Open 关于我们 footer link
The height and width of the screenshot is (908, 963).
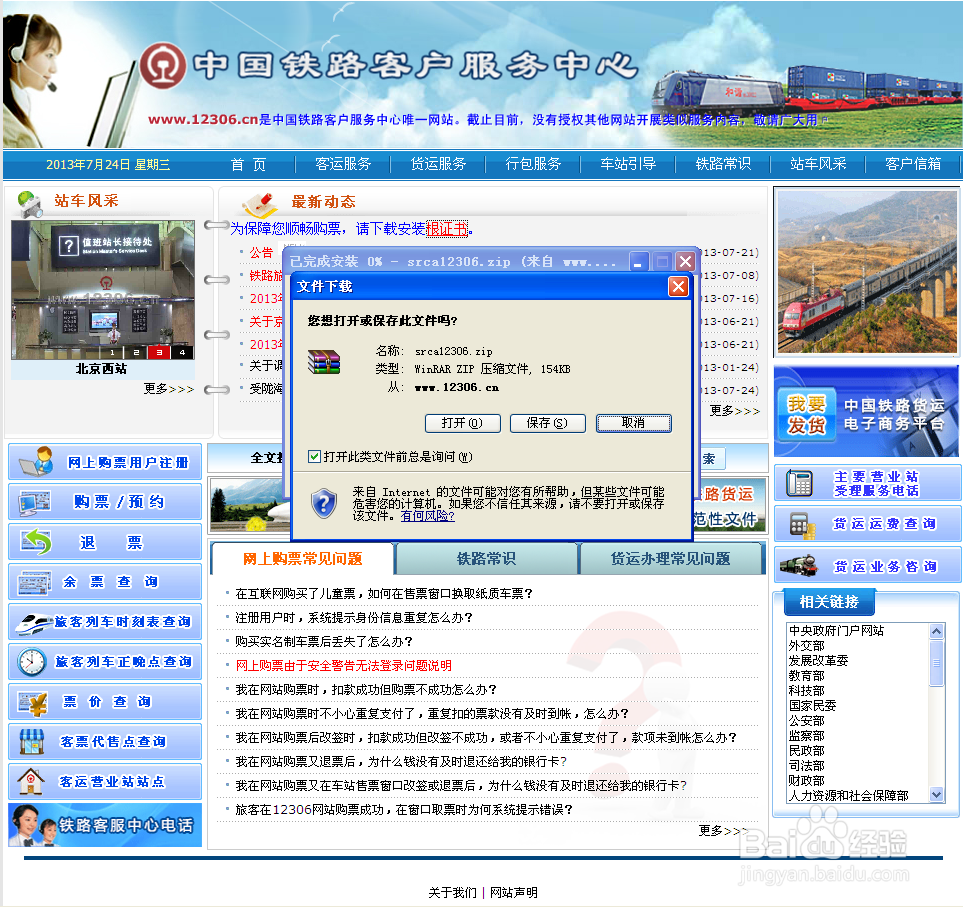452,893
